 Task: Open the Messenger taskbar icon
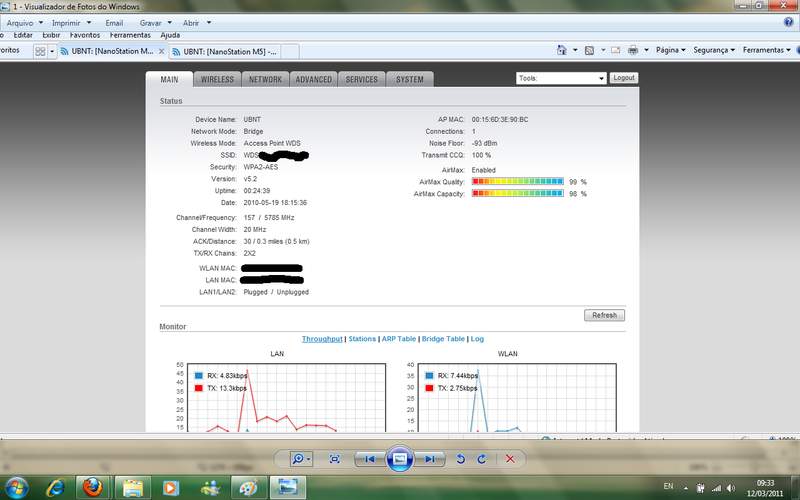coord(210,488)
